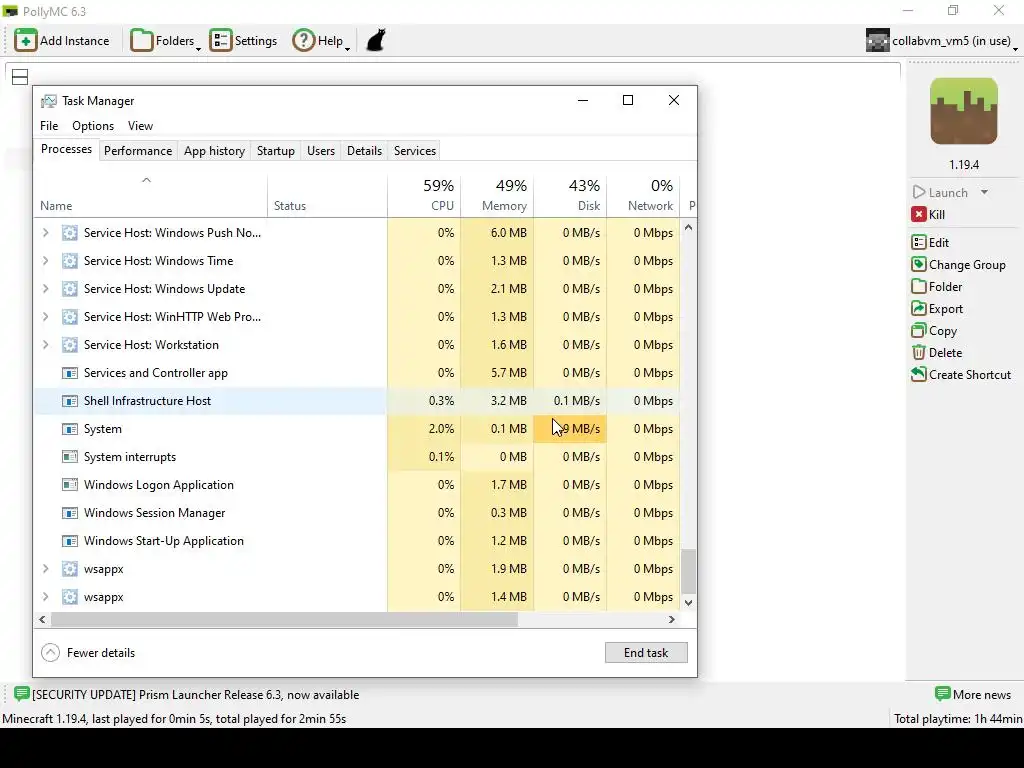Image resolution: width=1024 pixels, height=768 pixels.
Task: Click the Export instance icon
Action: (x=919, y=308)
